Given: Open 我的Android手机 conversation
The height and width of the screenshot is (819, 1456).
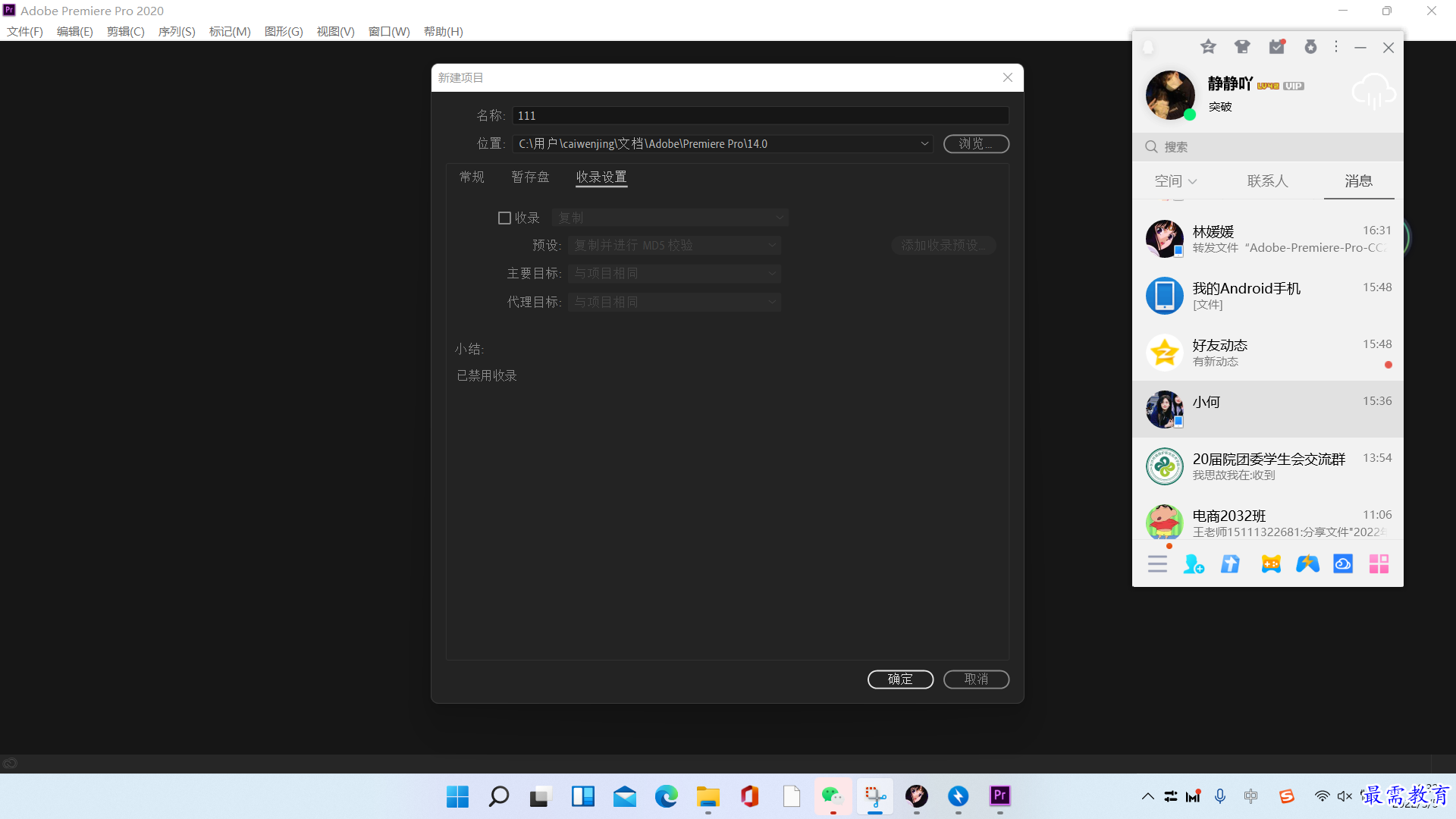Looking at the screenshot, I should pos(1267,296).
